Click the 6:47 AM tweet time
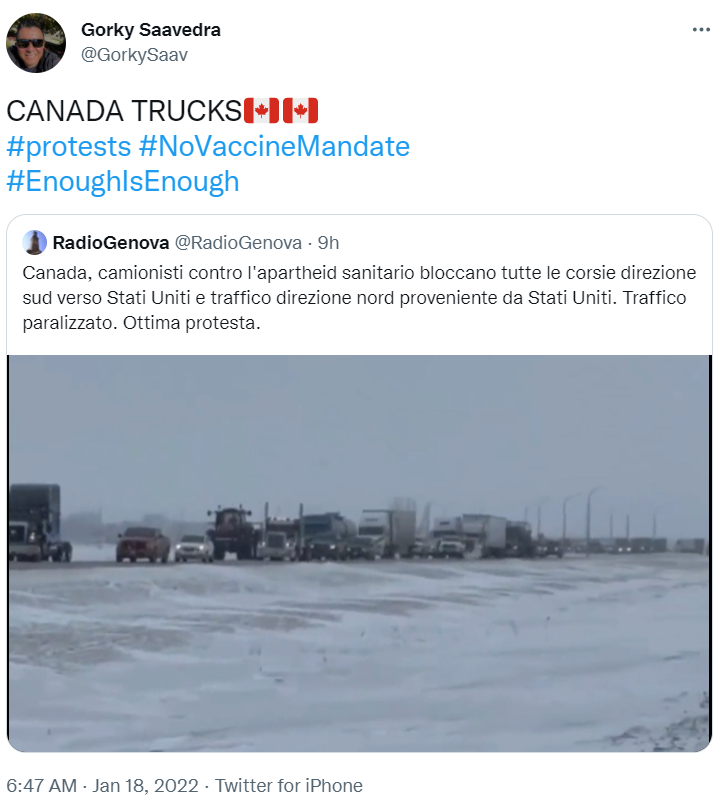This screenshot has width=727, height=811. pos(41,786)
